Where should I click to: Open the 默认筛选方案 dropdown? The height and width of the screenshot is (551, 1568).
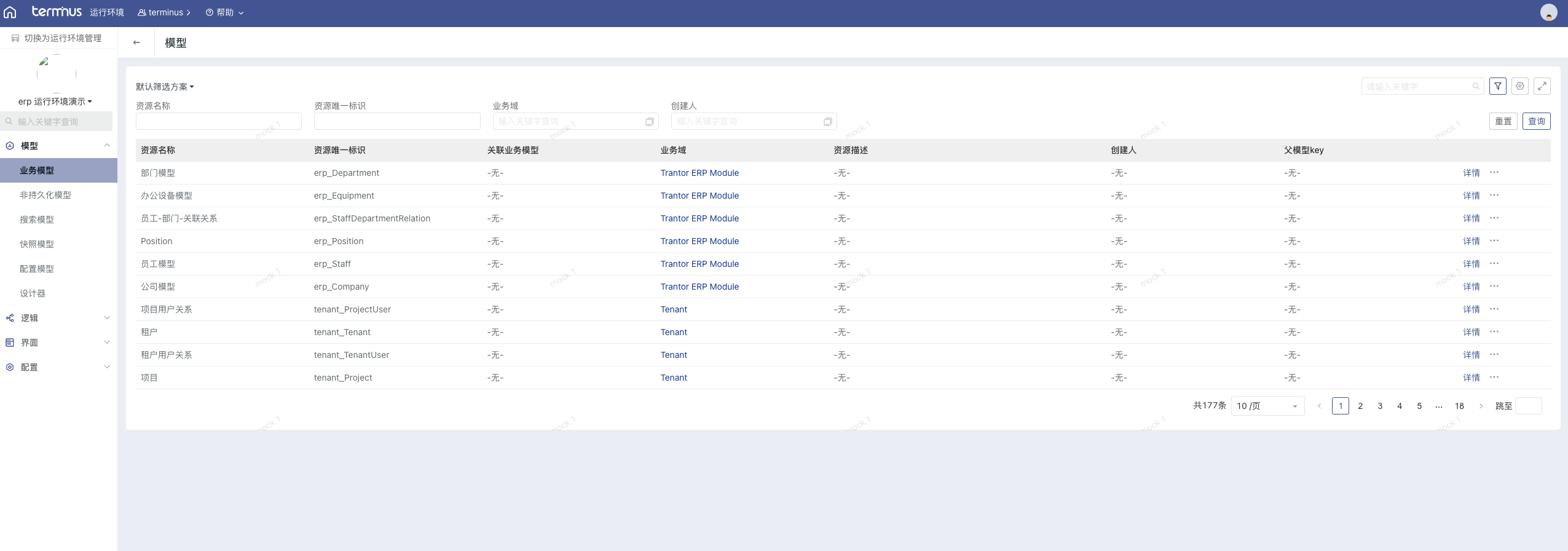[x=165, y=87]
